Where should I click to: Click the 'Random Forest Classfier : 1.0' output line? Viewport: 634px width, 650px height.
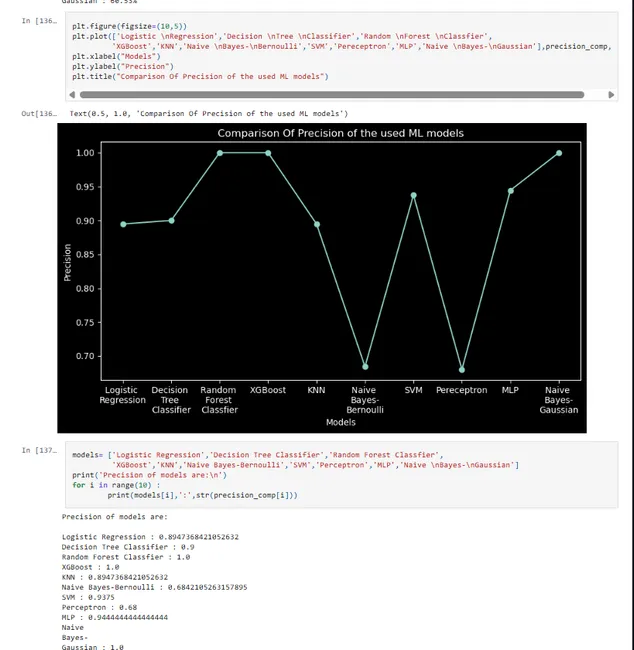pyautogui.click(x=126, y=557)
